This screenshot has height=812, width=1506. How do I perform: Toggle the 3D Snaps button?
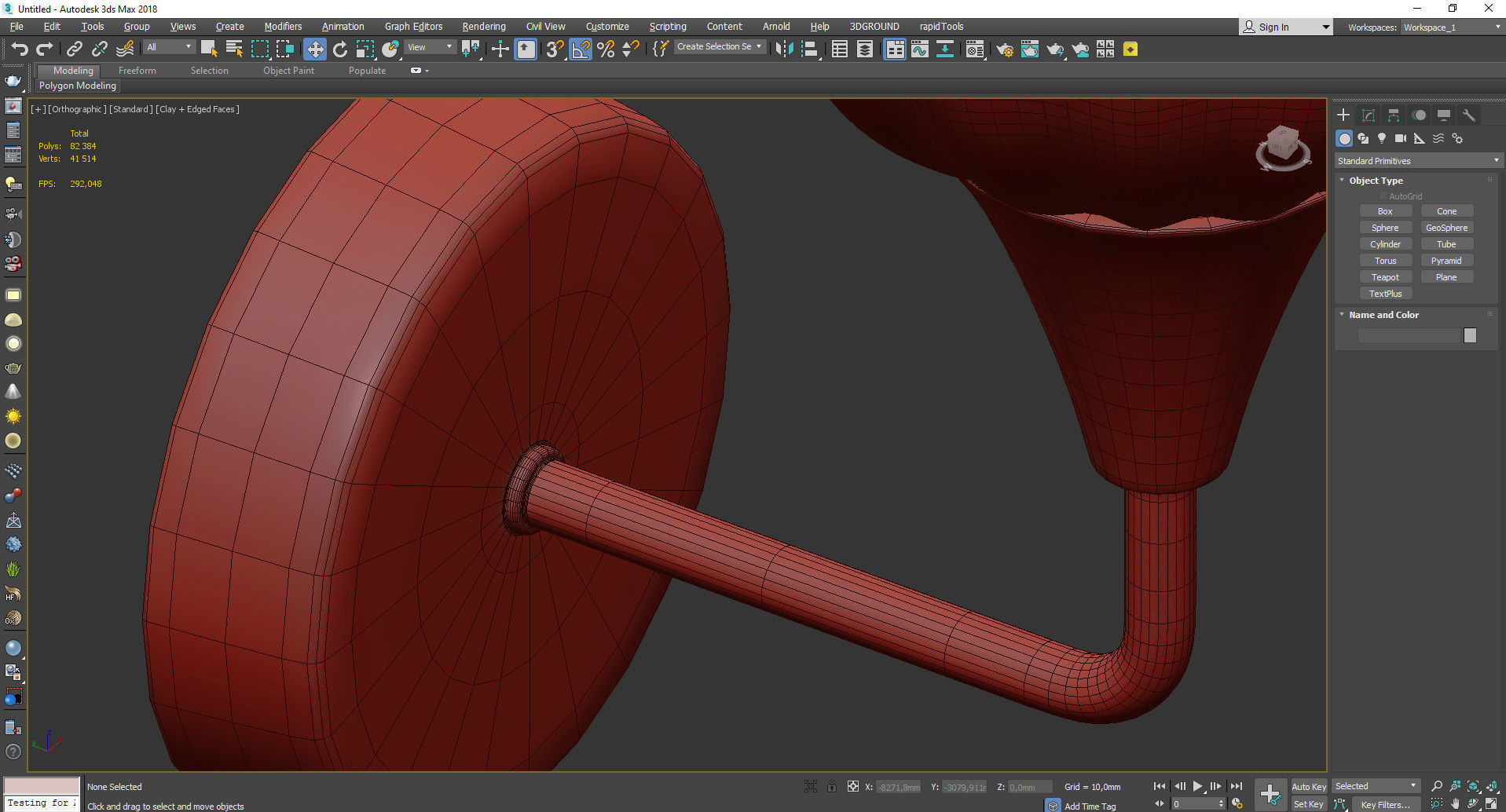(x=555, y=49)
